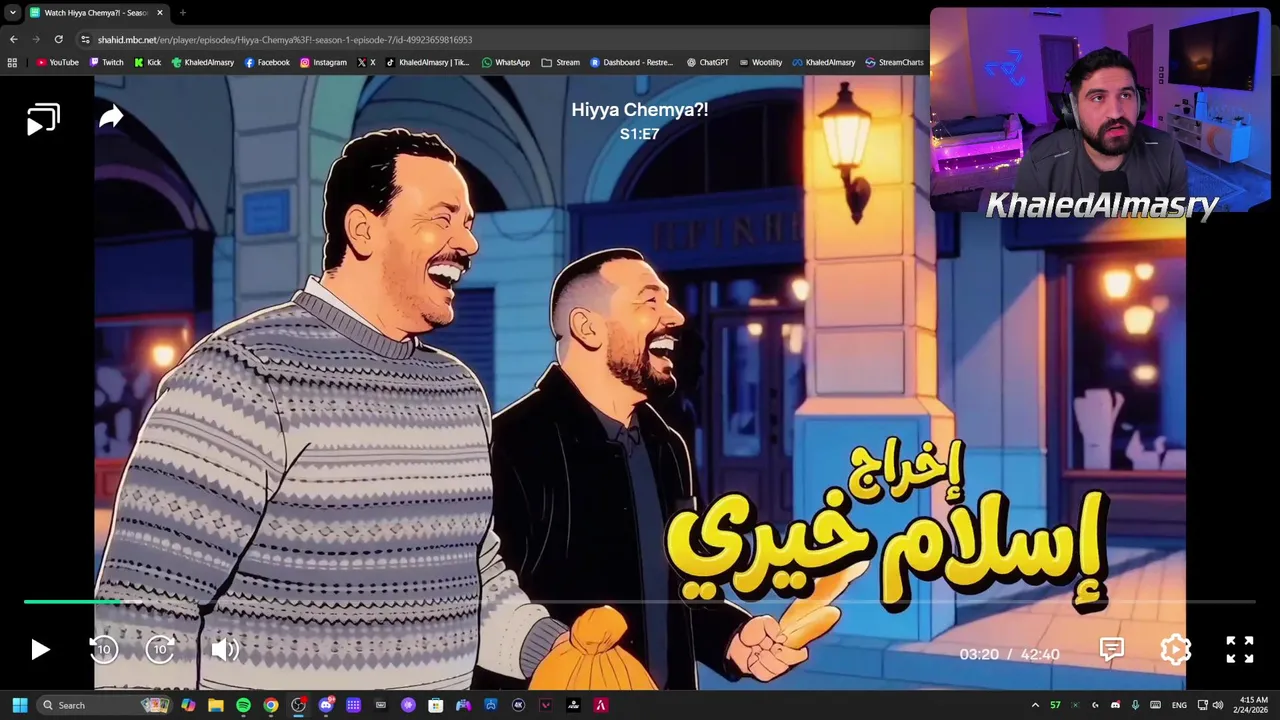Viewport: 1280px width, 720px height.
Task: View site information icon in address bar
Action: click(x=86, y=39)
